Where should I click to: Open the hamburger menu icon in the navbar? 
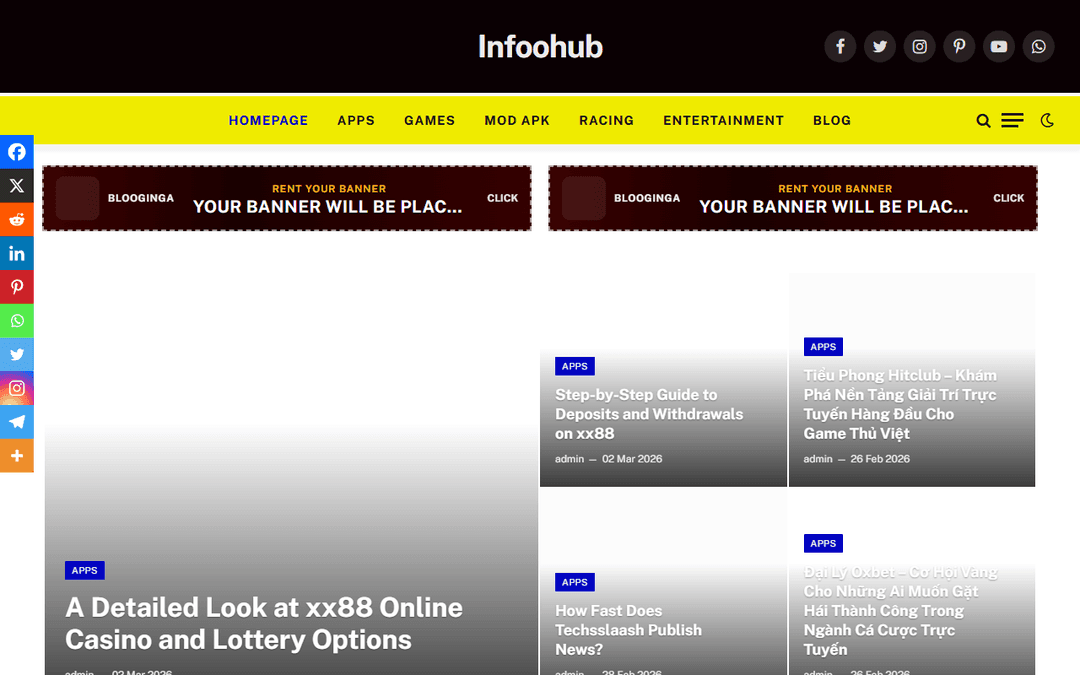pyautogui.click(x=1012, y=121)
